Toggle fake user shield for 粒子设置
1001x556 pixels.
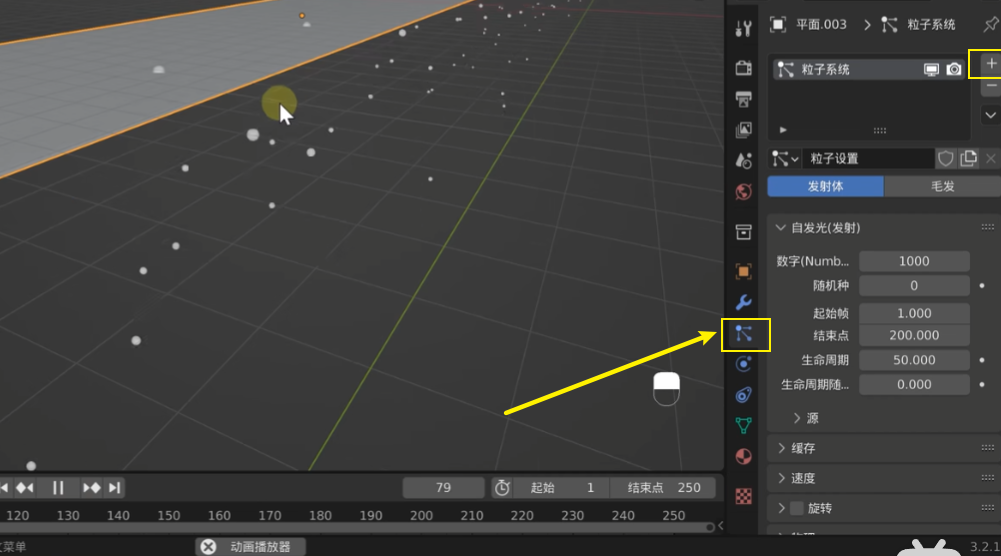945,158
